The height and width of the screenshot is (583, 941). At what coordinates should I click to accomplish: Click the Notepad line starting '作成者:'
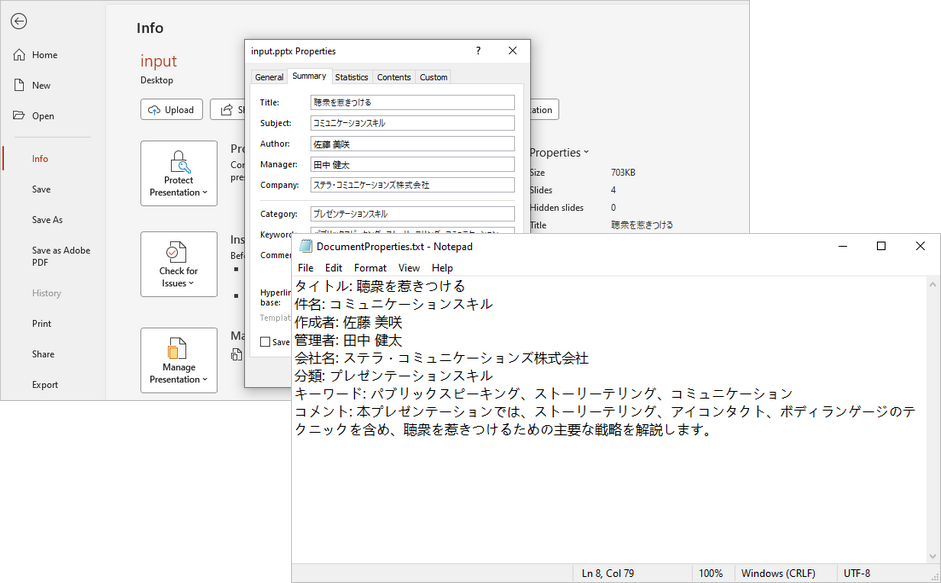pyautogui.click(x=348, y=322)
